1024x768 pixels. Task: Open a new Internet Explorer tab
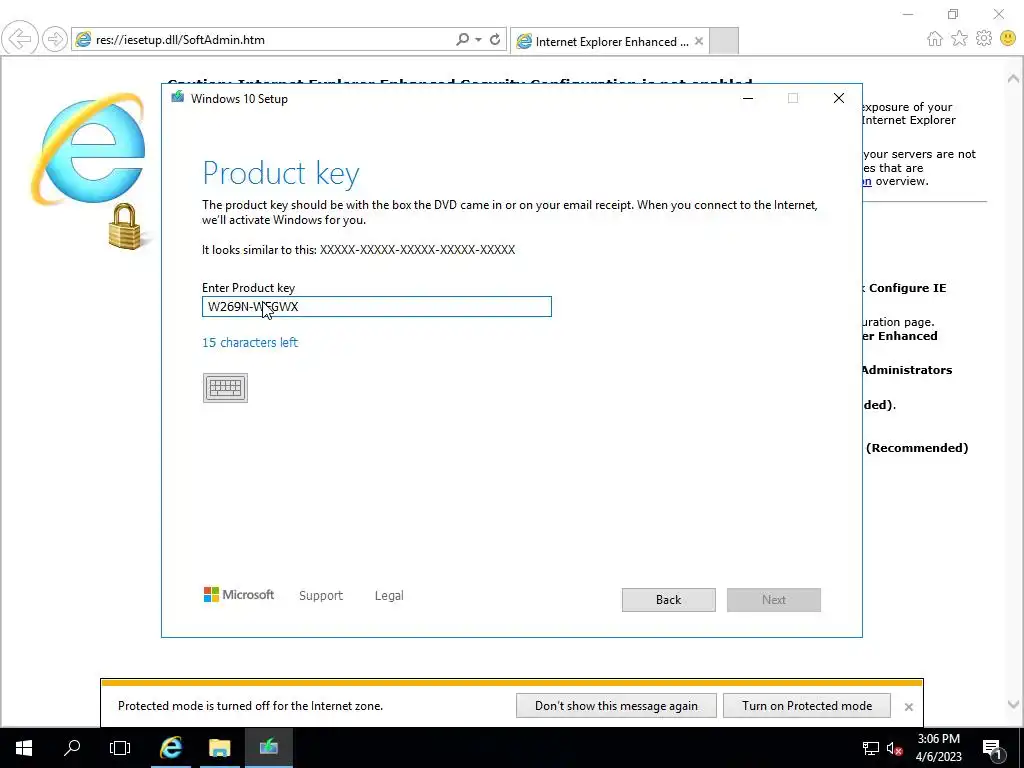coord(724,40)
